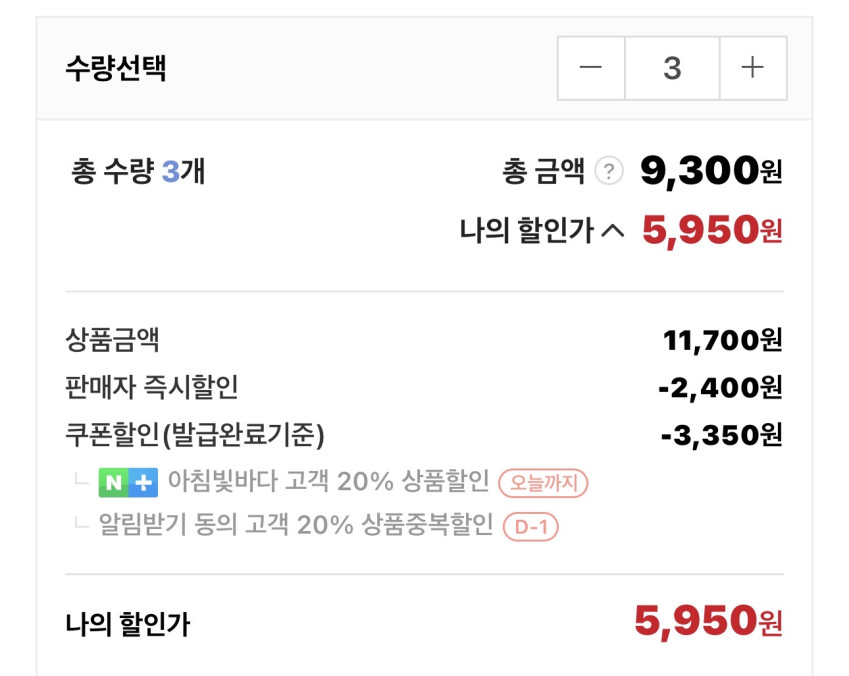Open the 총 금액 question mark help
This screenshot has height=676, width=849.
click(608, 172)
